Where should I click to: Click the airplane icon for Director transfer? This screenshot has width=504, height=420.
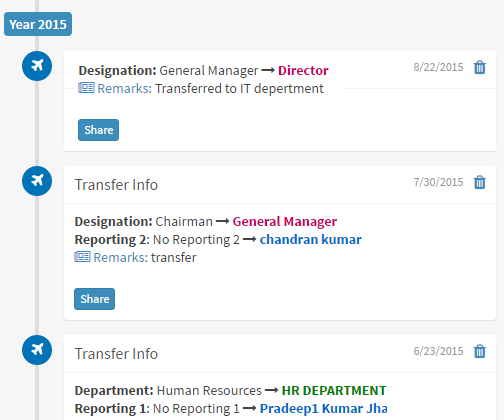[x=37, y=66]
